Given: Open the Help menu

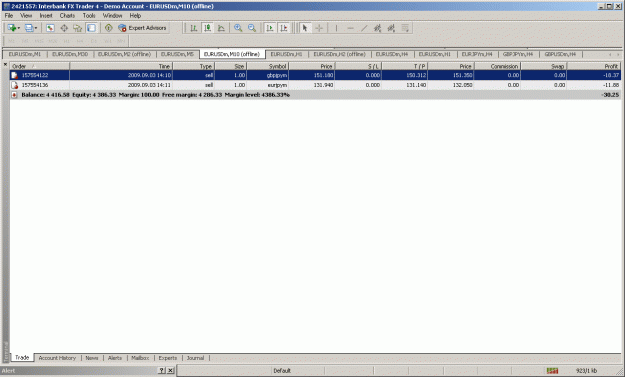Looking at the screenshot, I should point(135,16).
